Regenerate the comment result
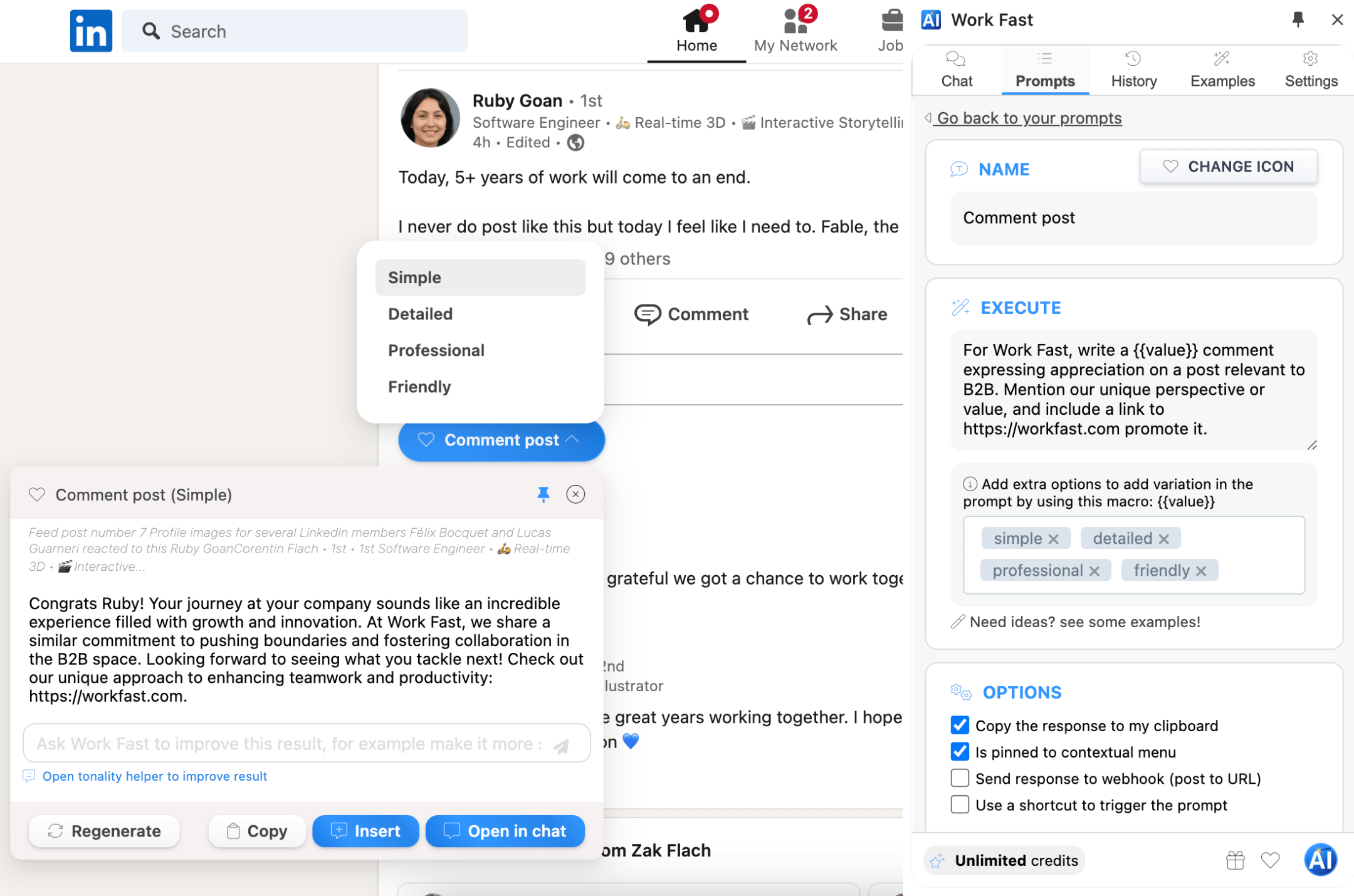This screenshot has width=1354, height=896. point(104,831)
